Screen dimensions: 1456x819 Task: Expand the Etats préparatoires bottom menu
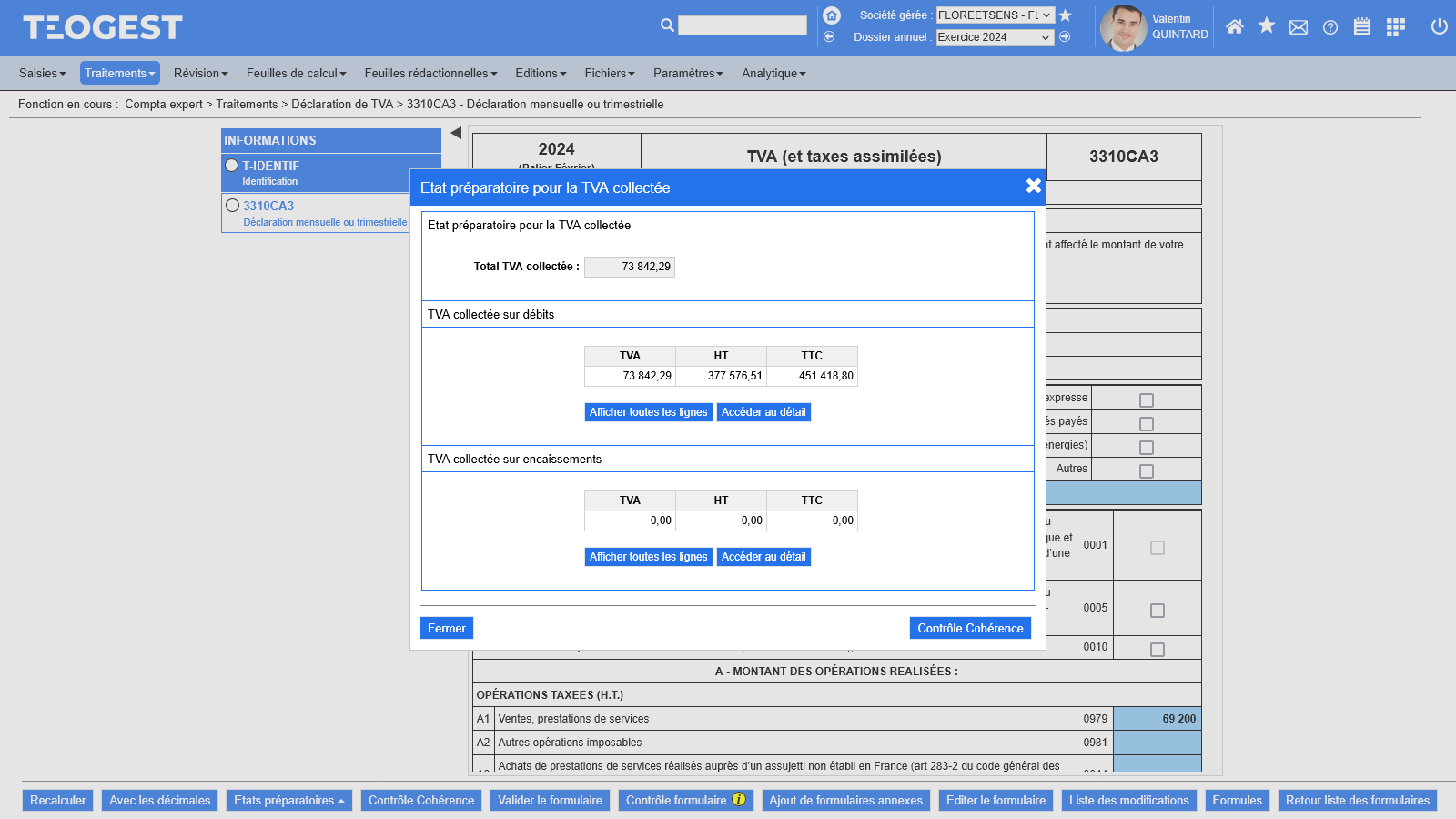[288, 801]
